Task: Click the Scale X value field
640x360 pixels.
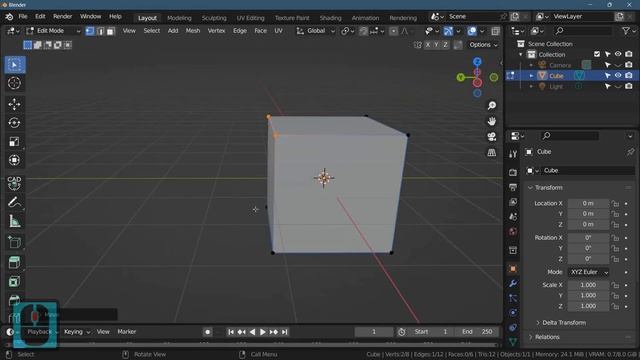Action: pyautogui.click(x=588, y=285)
